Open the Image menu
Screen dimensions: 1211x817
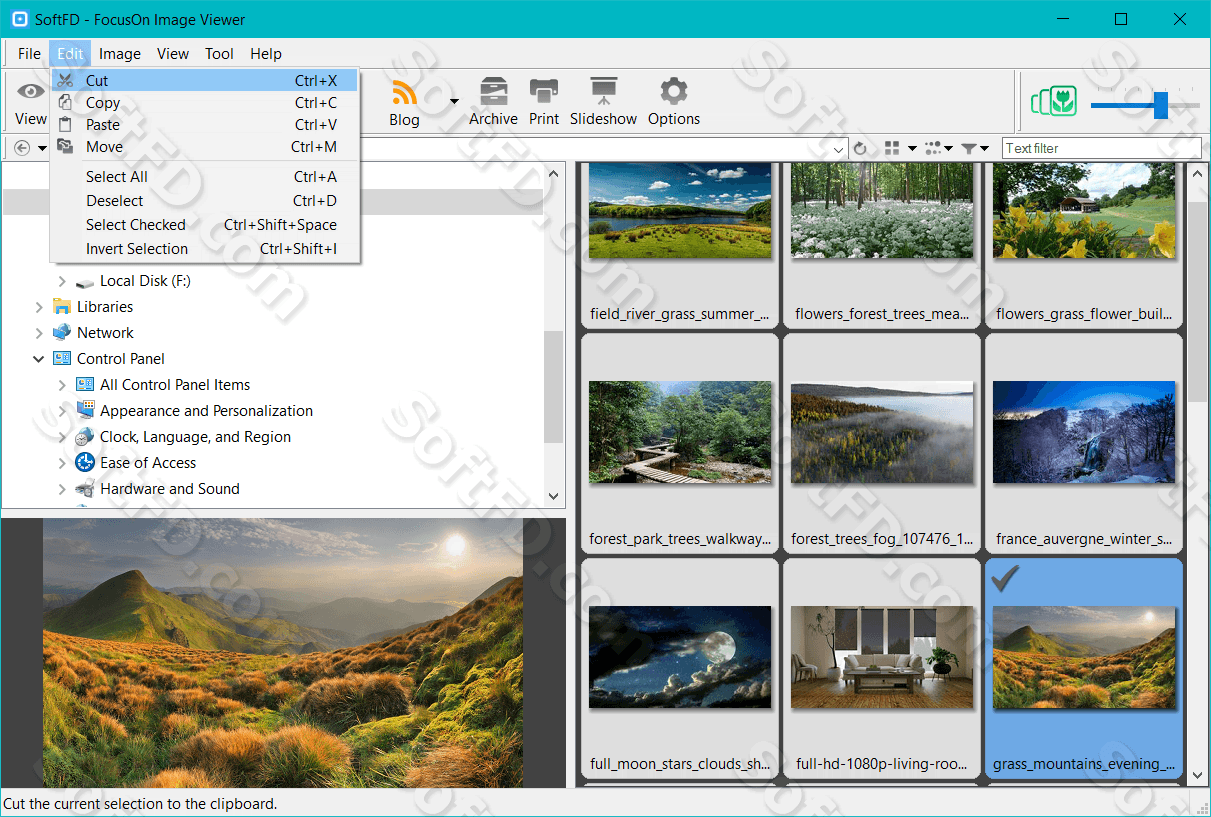(120, 54)
